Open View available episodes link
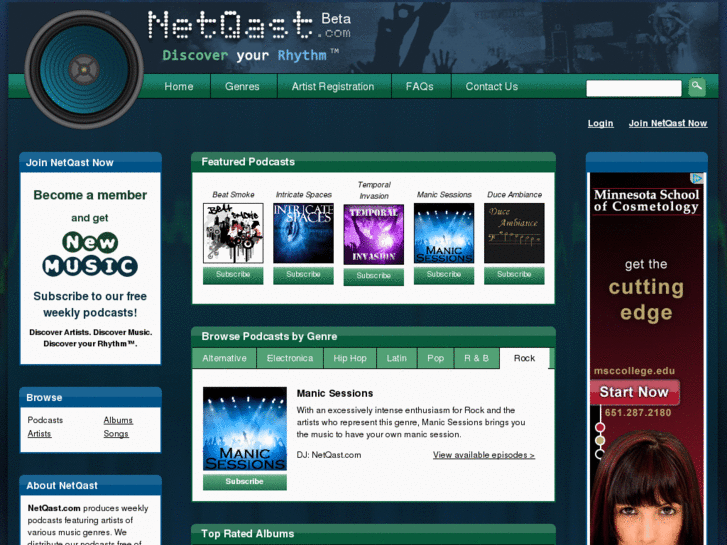This screenshot has height=545, width=727. (484, 455)
